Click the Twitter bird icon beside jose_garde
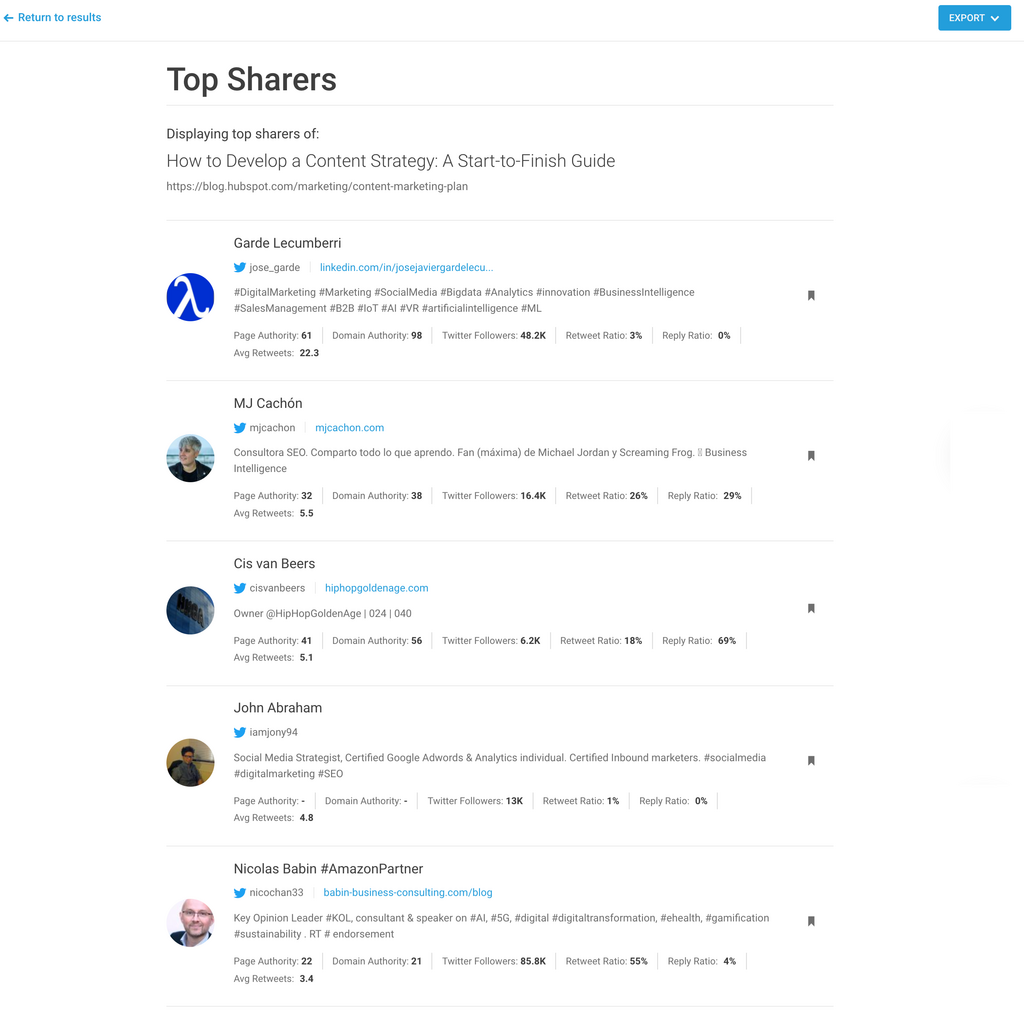 pos(240,267)
